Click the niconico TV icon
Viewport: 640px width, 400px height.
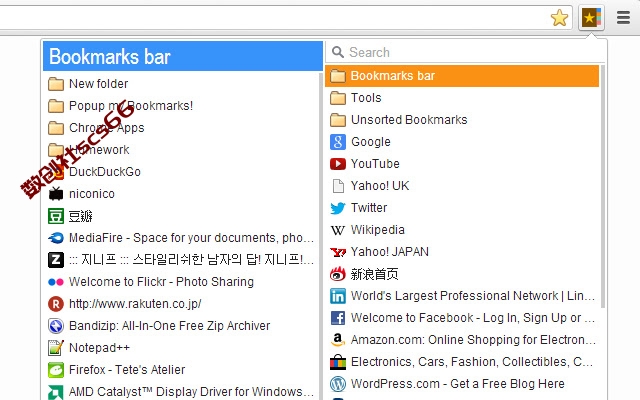click(x=56, y=194)
